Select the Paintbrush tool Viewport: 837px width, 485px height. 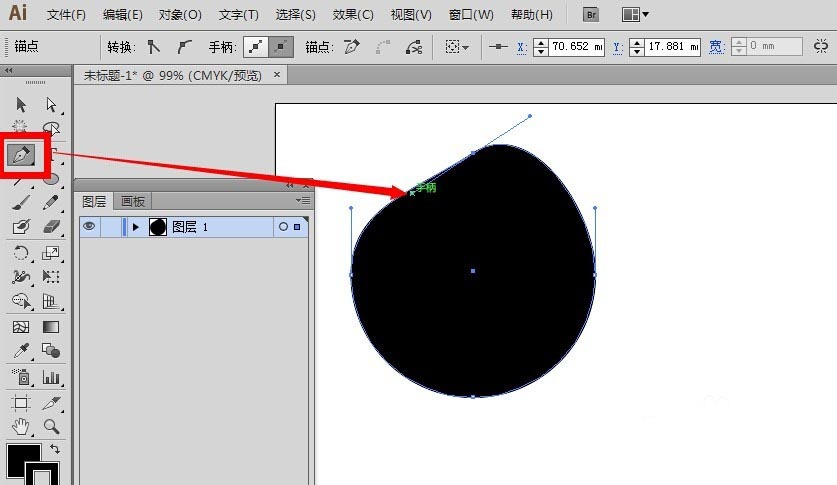point(21,203)
